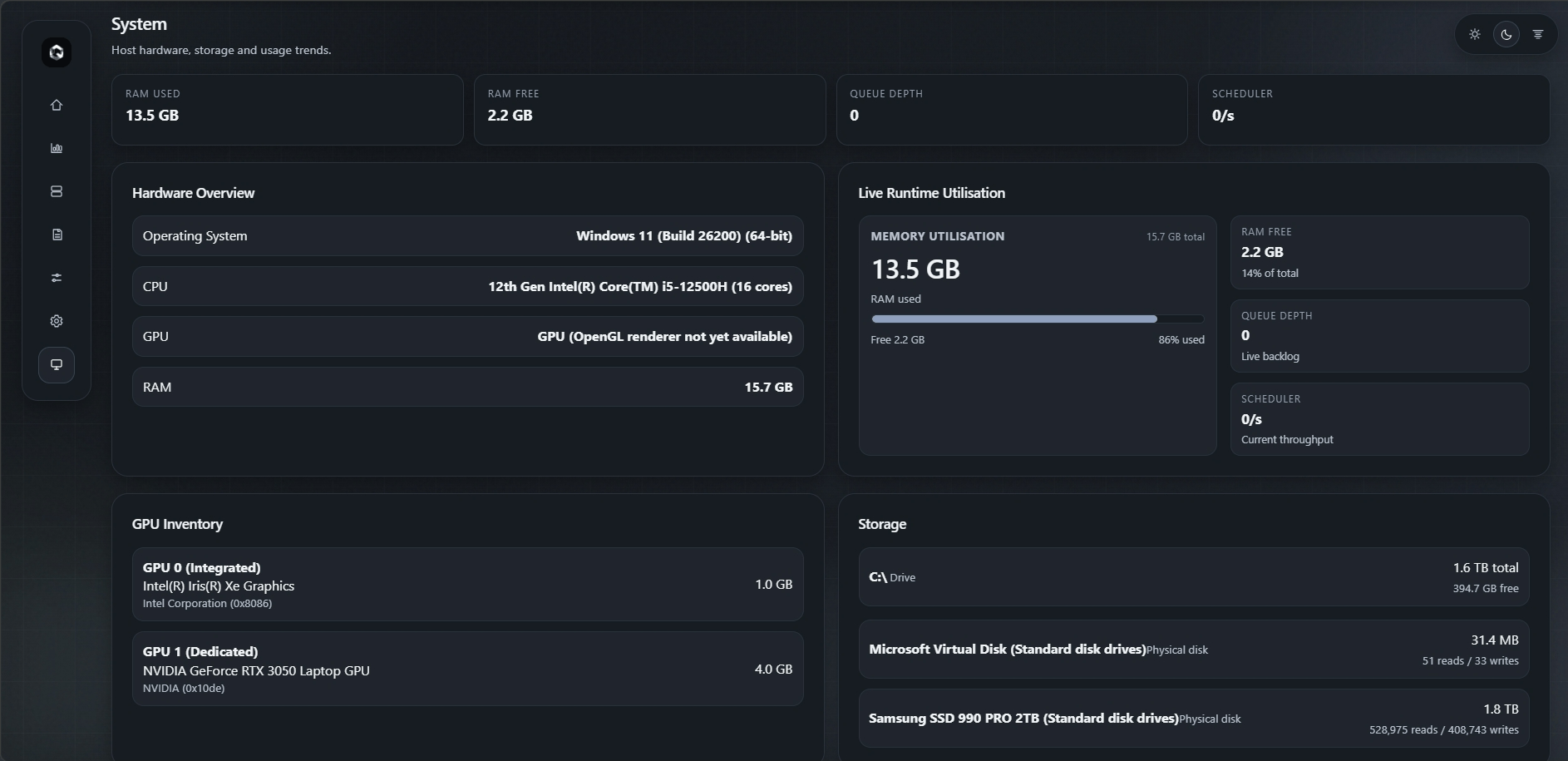Click the 51 reads / 33 writes value
The image size is (1568, 761).
click(1471, 661)
